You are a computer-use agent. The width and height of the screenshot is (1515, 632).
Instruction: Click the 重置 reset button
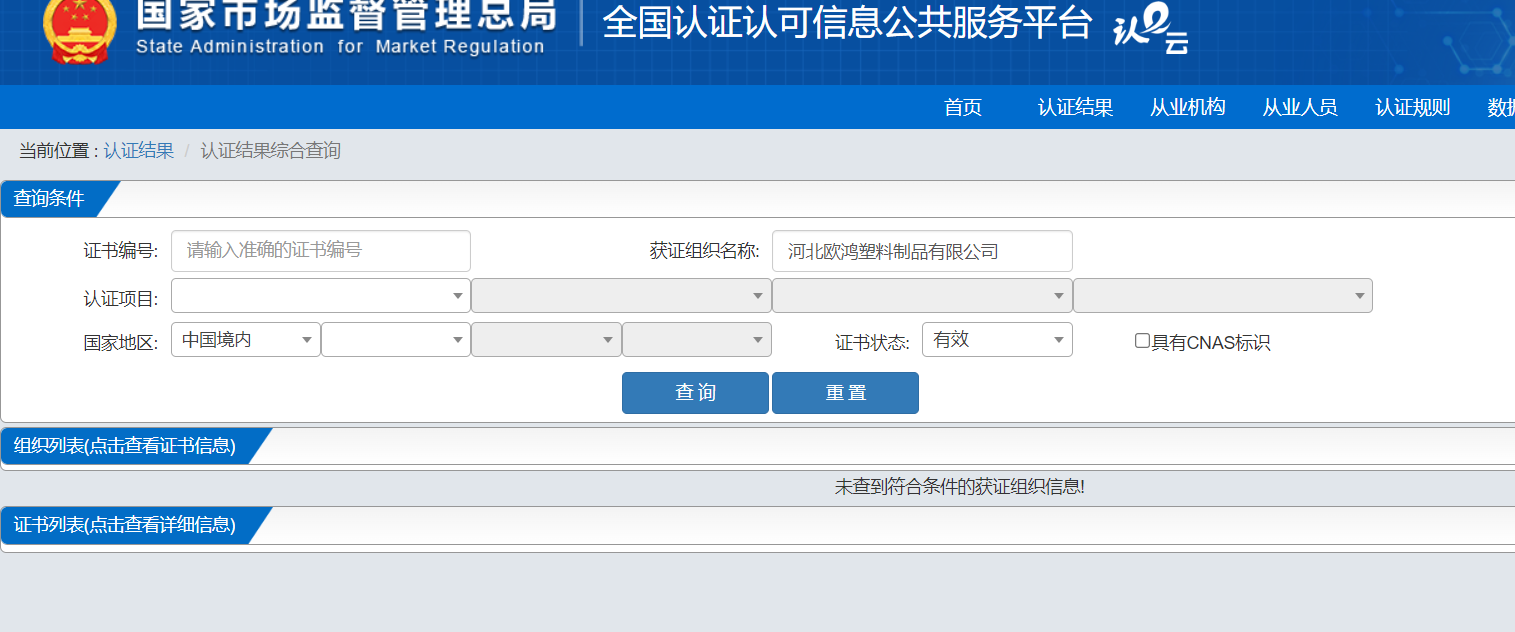tap(845, 393)
